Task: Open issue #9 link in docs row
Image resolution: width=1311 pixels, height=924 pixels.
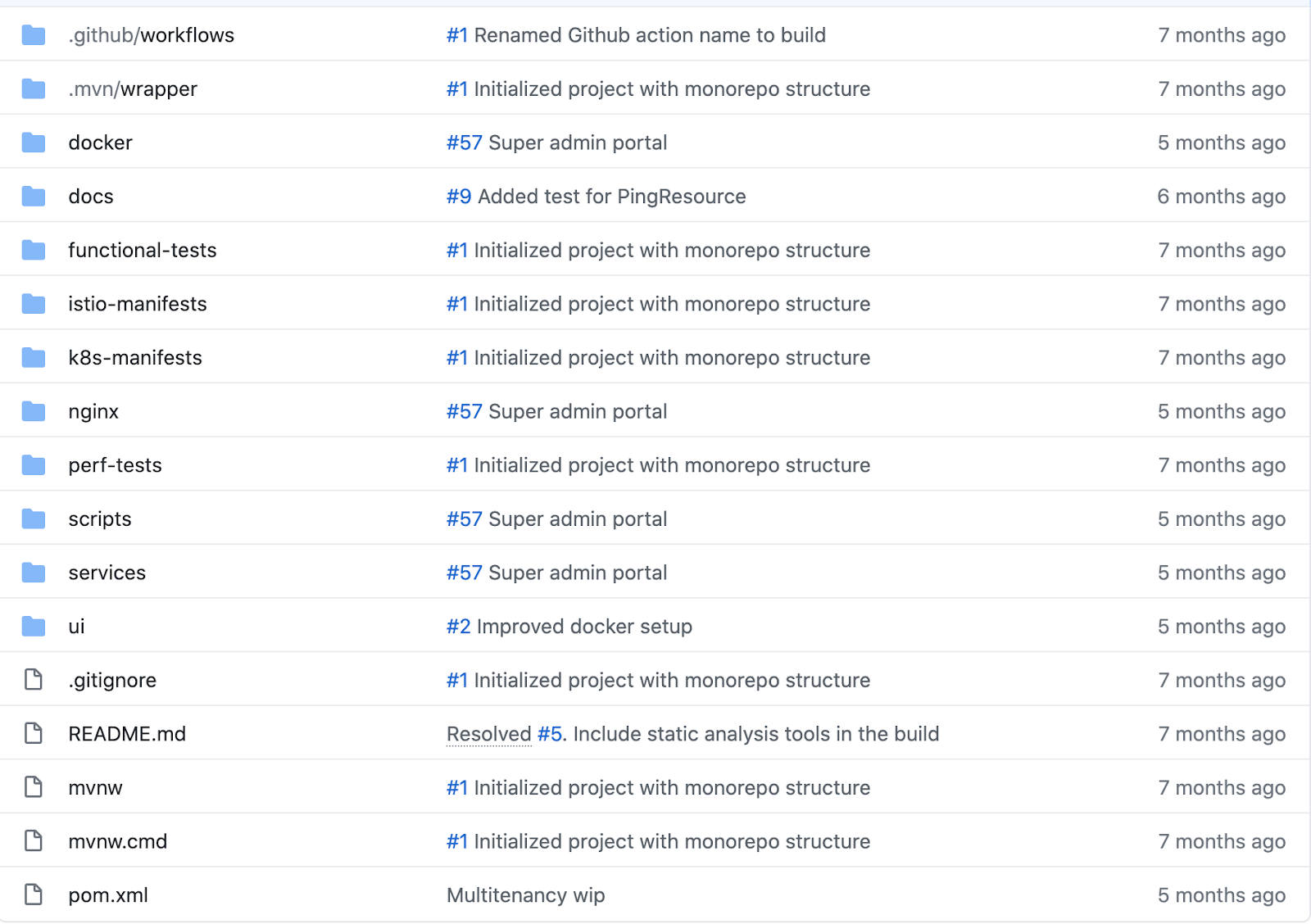Action: pos(459,197)
